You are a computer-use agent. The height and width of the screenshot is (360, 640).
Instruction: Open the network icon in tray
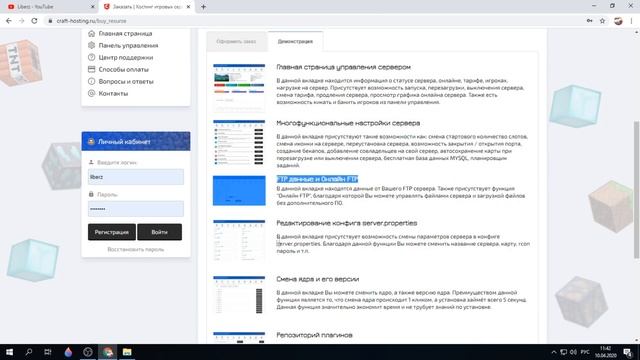563,352
